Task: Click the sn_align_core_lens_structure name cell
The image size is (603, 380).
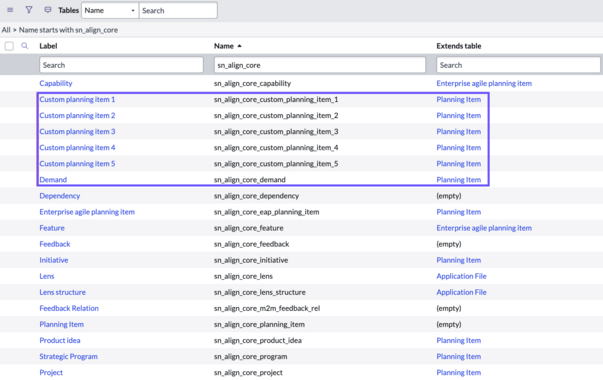Action: click(x=260, y=292)
